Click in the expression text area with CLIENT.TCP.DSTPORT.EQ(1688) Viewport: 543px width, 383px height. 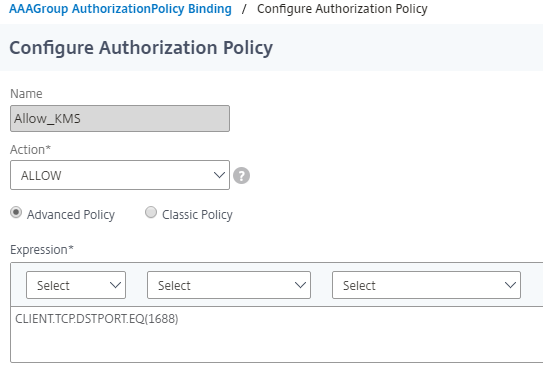277,335
